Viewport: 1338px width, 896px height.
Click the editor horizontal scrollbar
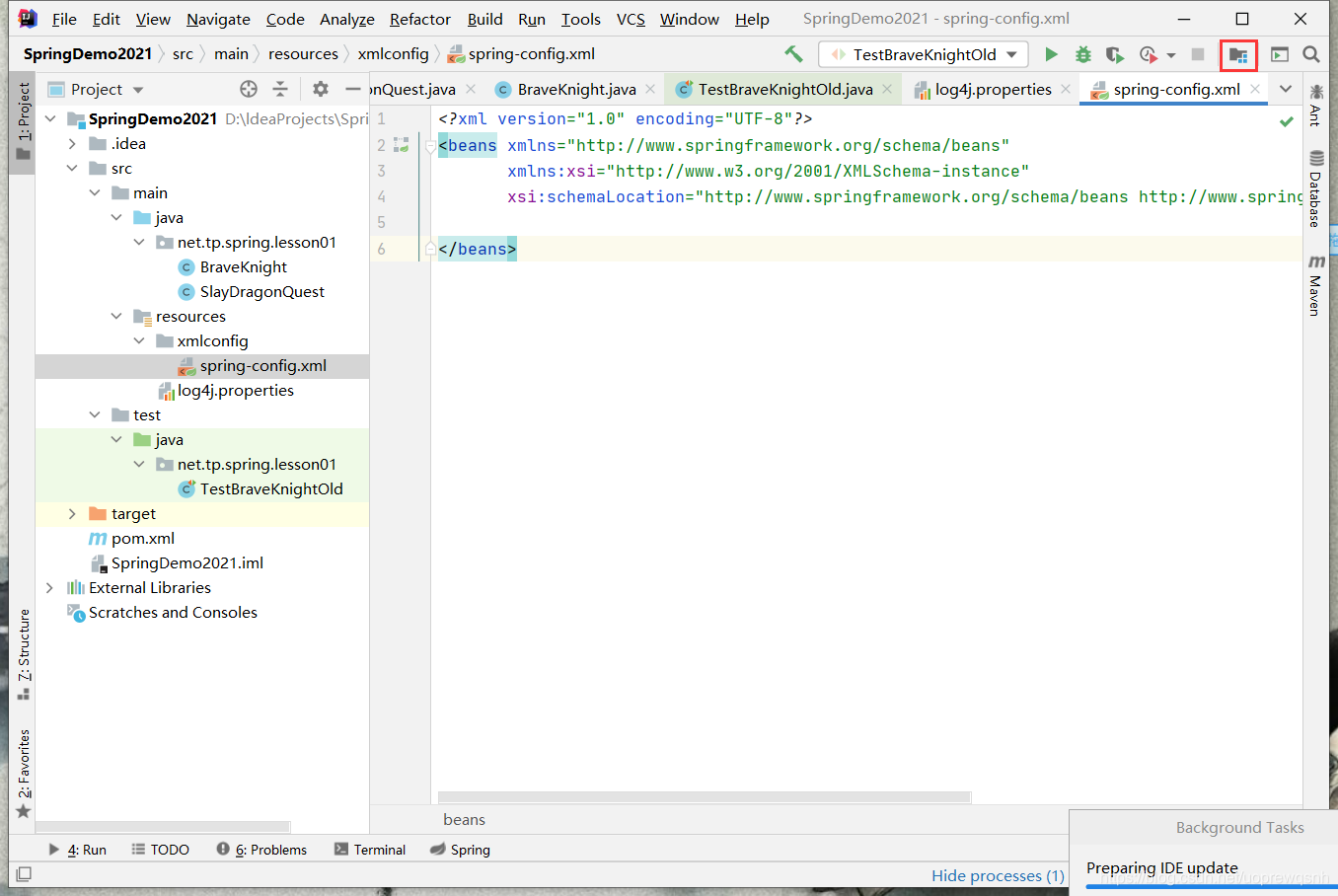tap(705, 797)
